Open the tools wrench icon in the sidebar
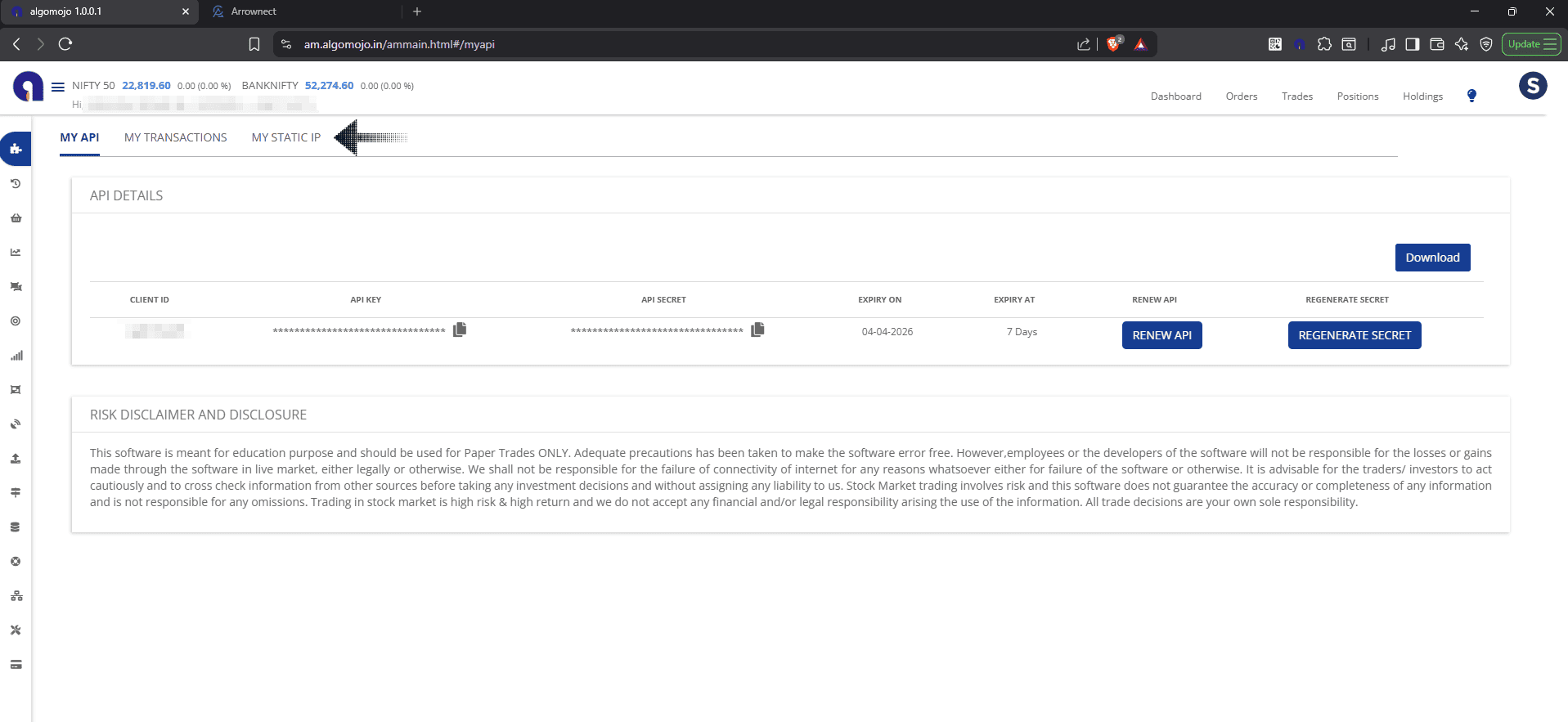Viewport: 1568px width, 722px height. point(16,630)
